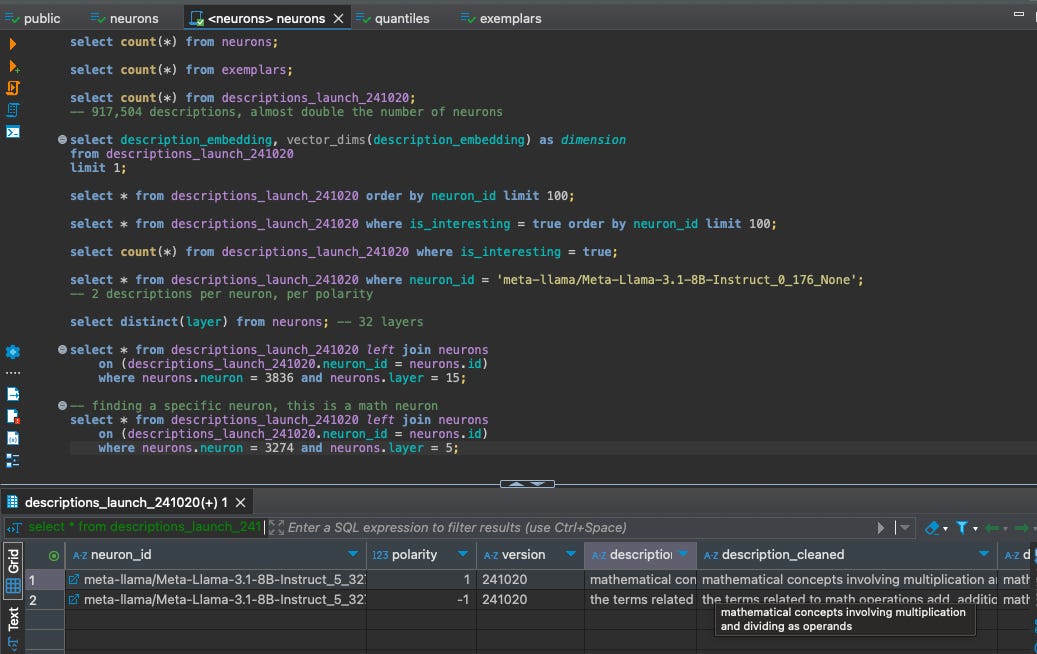The height and width of the screenshot is (654, 1037).
Task: Click the SQL expression filter input field
Action: 570,527
